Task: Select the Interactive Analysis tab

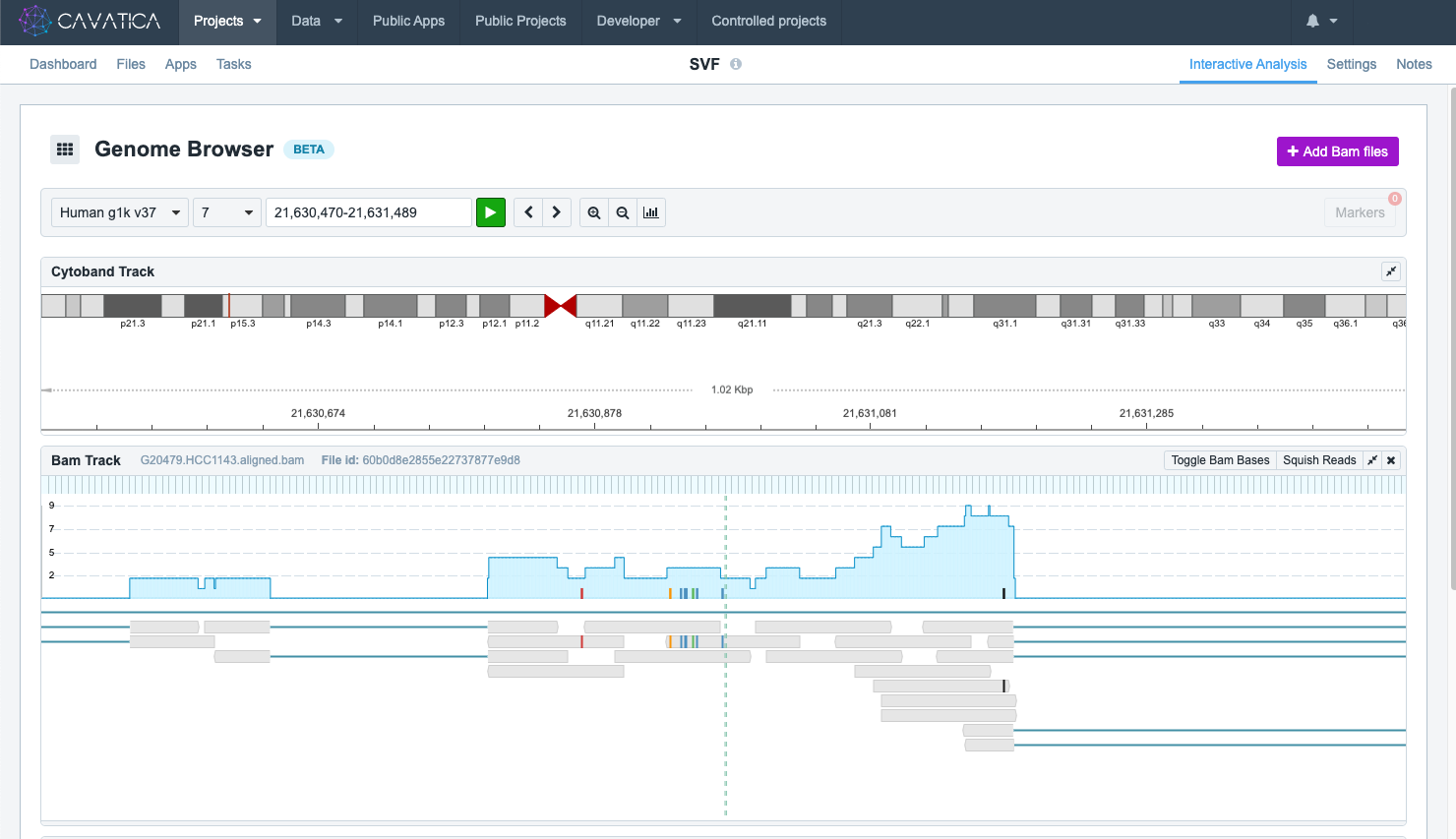Action: click(1247, 64)
